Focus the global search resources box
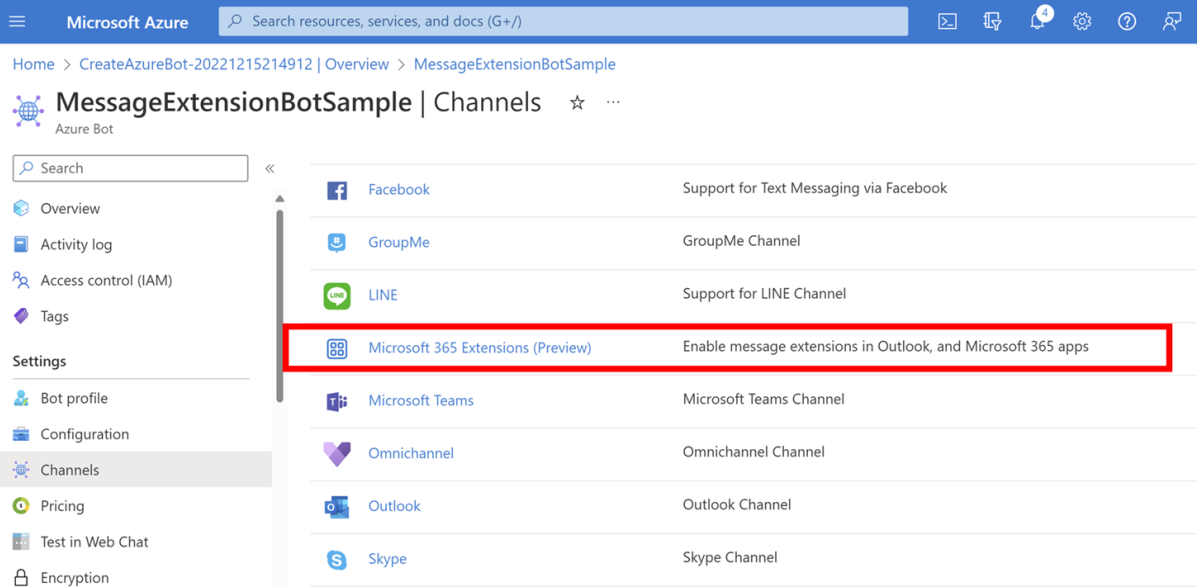Viewport: 1197px width, 587px height. [x=563, y=21]
